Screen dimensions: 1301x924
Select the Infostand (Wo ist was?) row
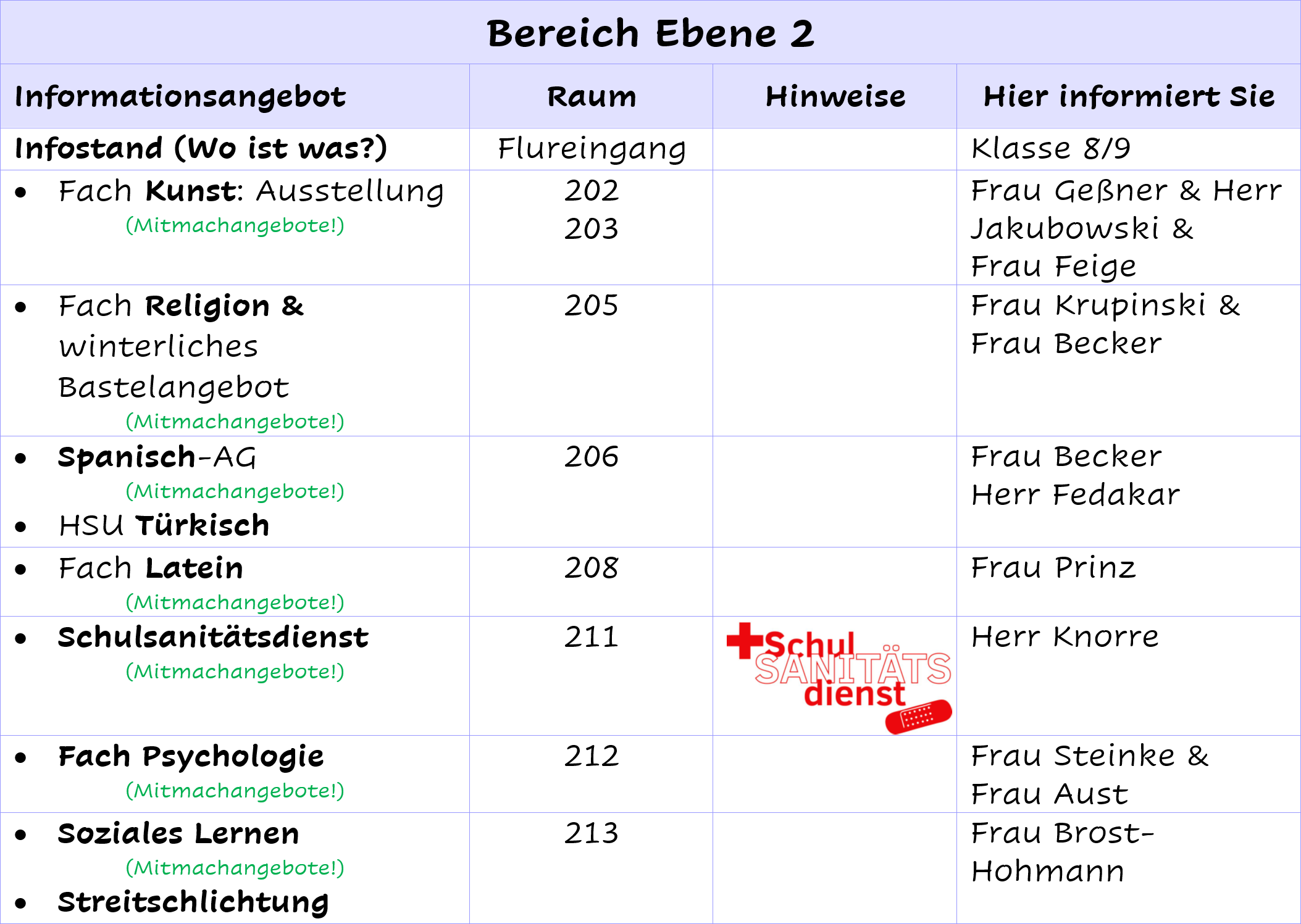650,149
